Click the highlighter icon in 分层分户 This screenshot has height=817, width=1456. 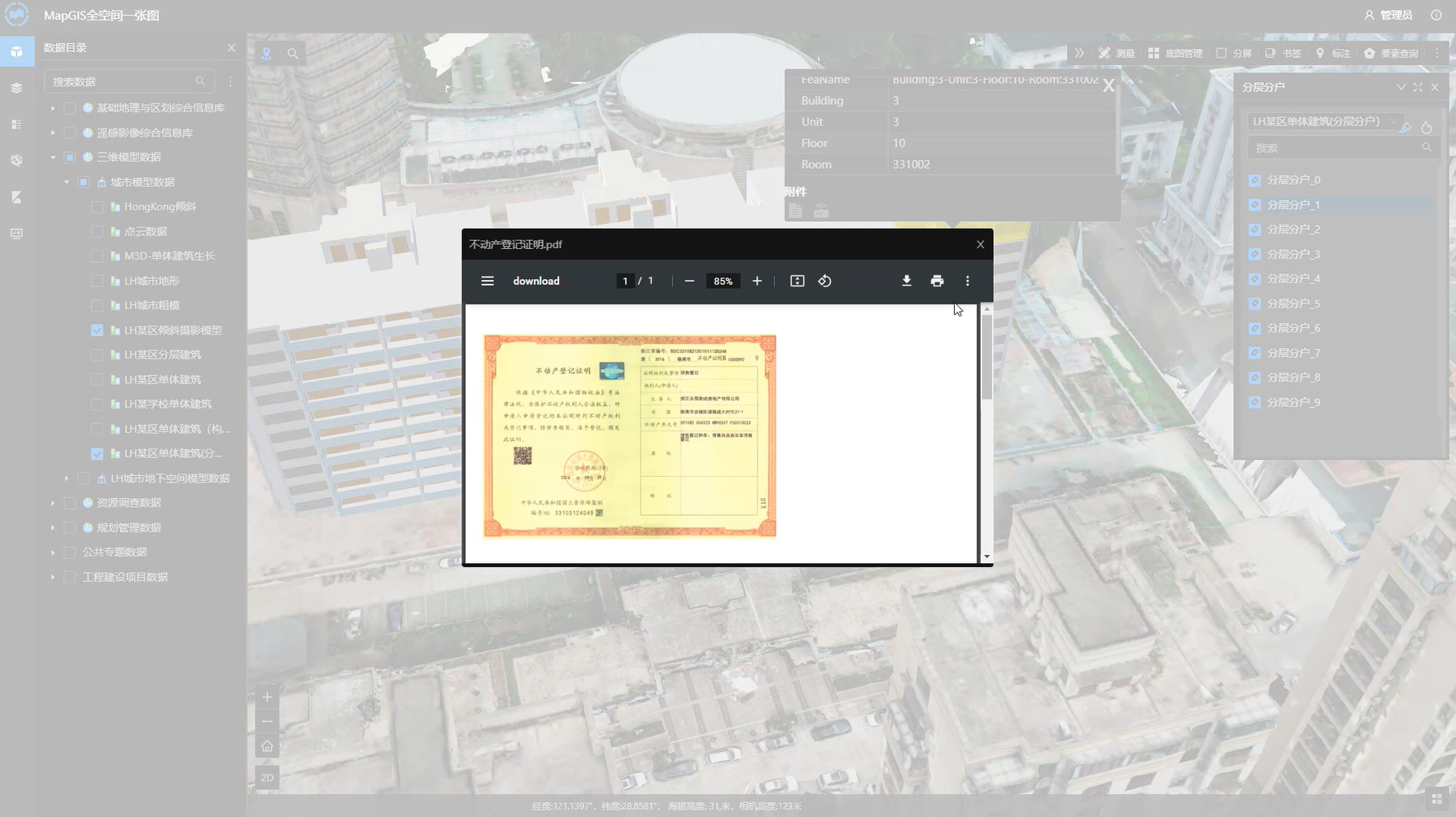coord(1406,127)
